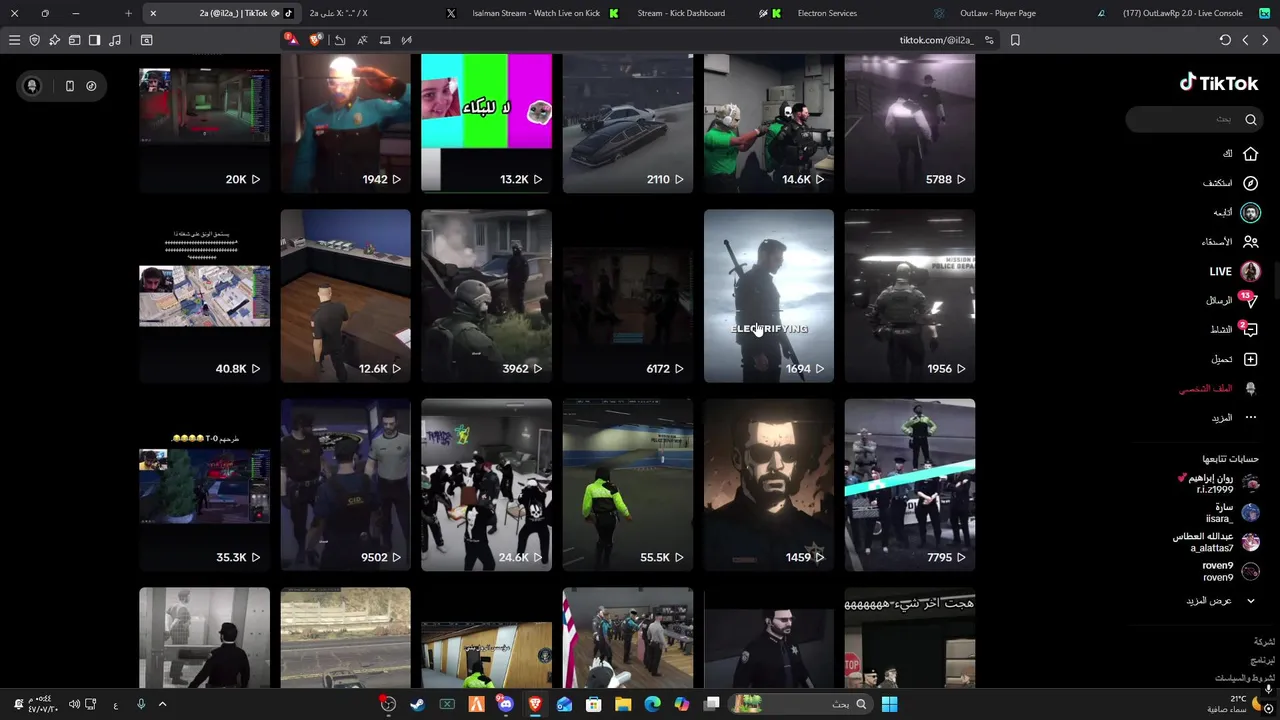This screenshot has height=720, width=1280.
Task: Open the browser hamburger menu
Action: pos(14,40)
